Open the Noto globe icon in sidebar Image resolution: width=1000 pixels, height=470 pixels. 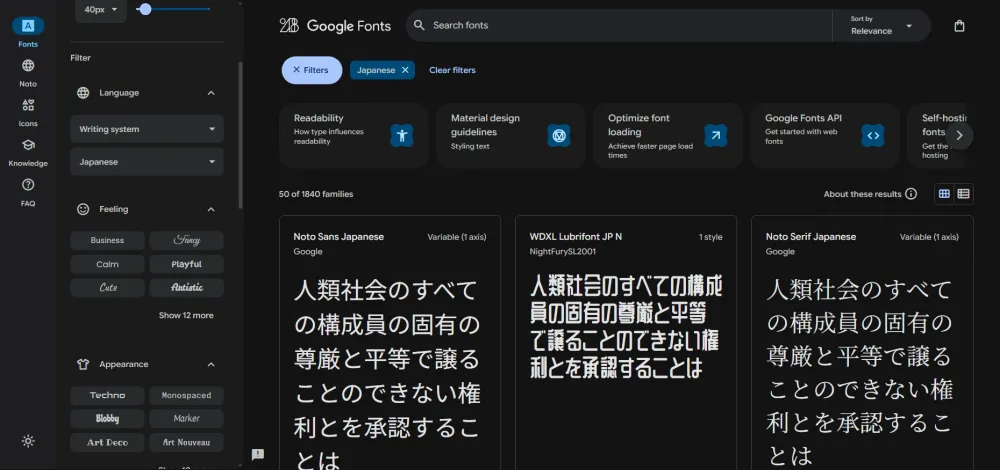(28, 66)
